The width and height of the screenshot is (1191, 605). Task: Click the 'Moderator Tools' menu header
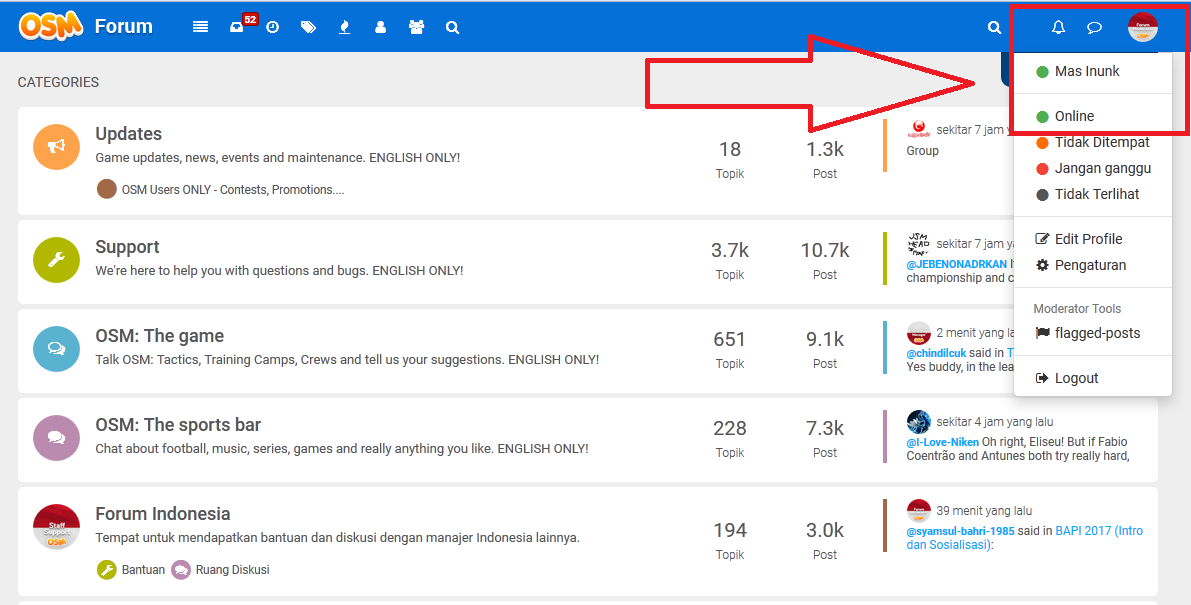1077,309
